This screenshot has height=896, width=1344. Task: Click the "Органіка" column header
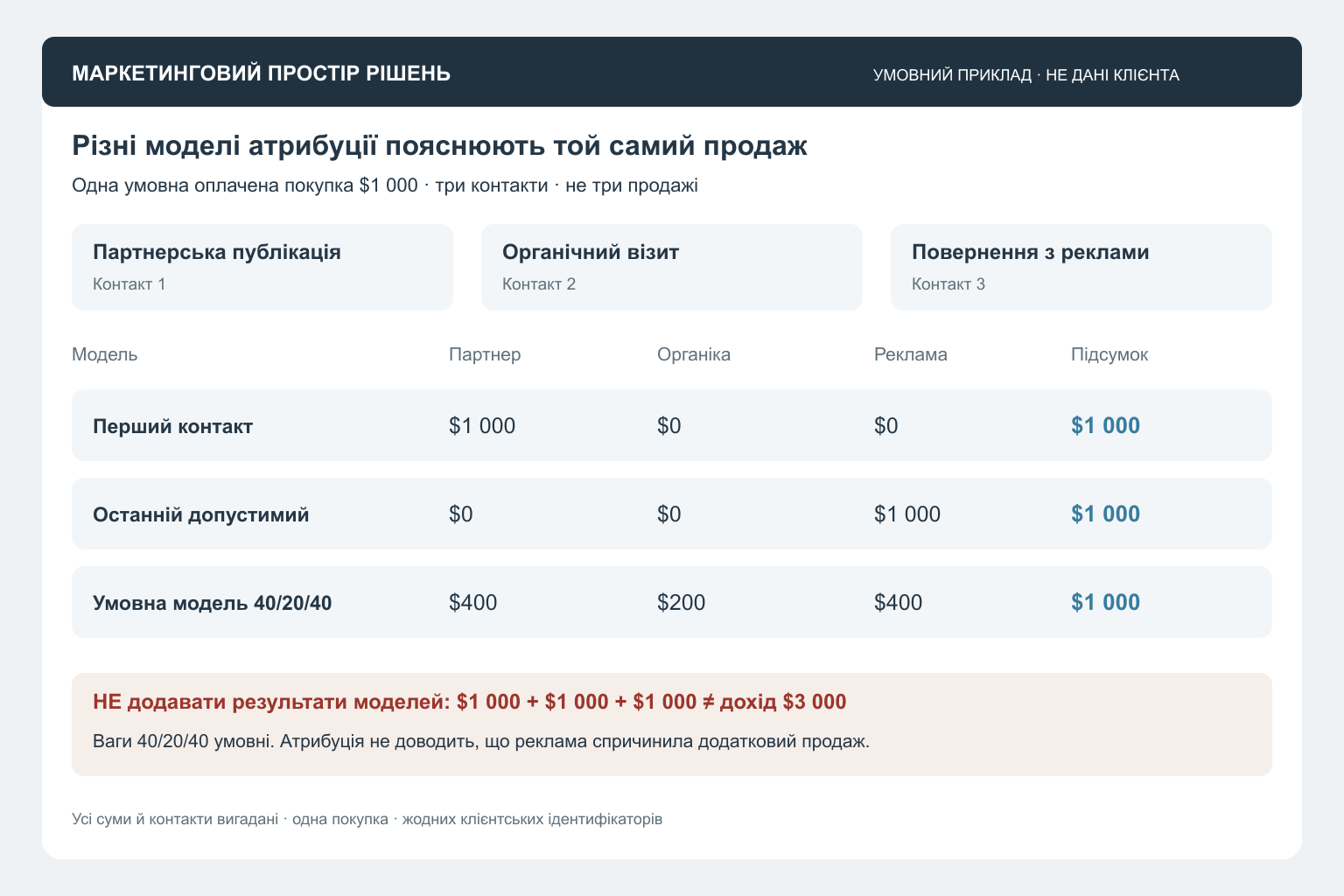click(694, 354)
